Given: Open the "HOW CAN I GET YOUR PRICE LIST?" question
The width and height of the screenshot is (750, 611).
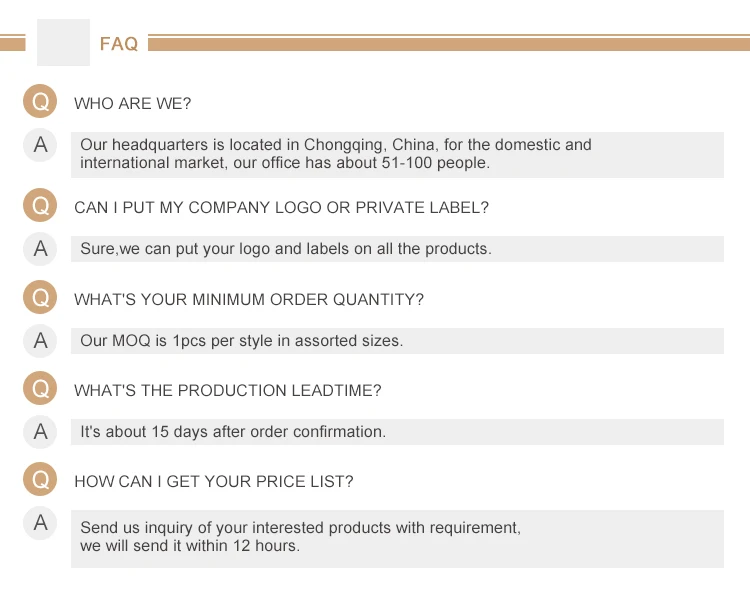Looking at the screenshot, I should point(213,482).
